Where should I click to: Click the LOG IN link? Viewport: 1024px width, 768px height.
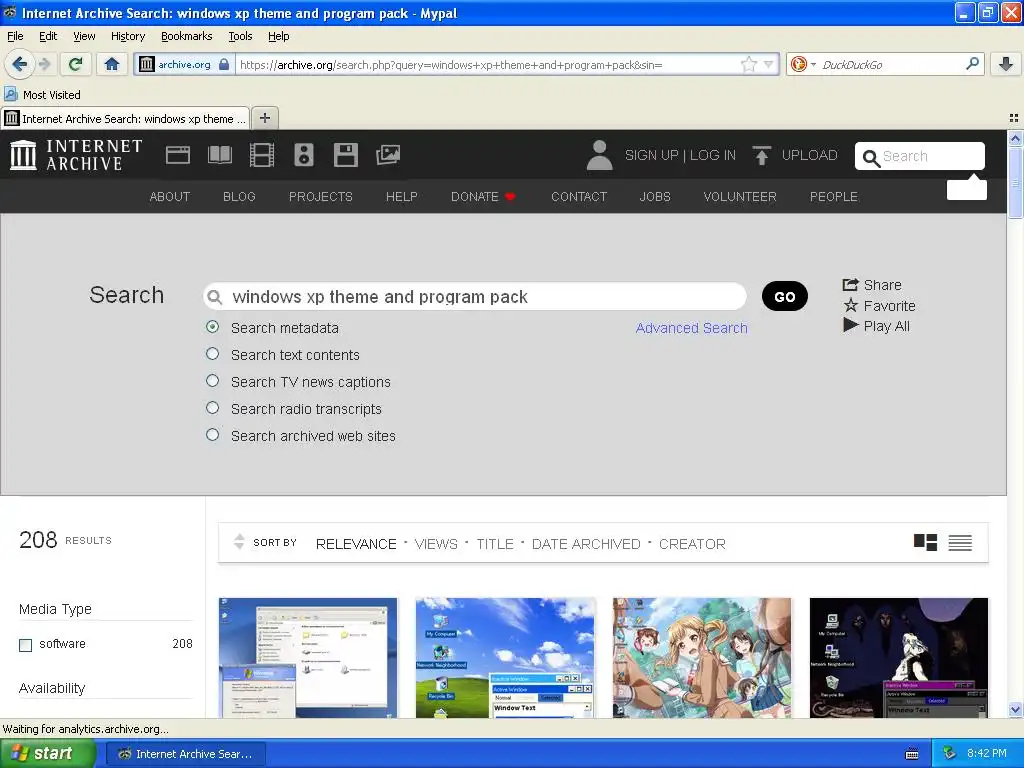click(712, 155)
